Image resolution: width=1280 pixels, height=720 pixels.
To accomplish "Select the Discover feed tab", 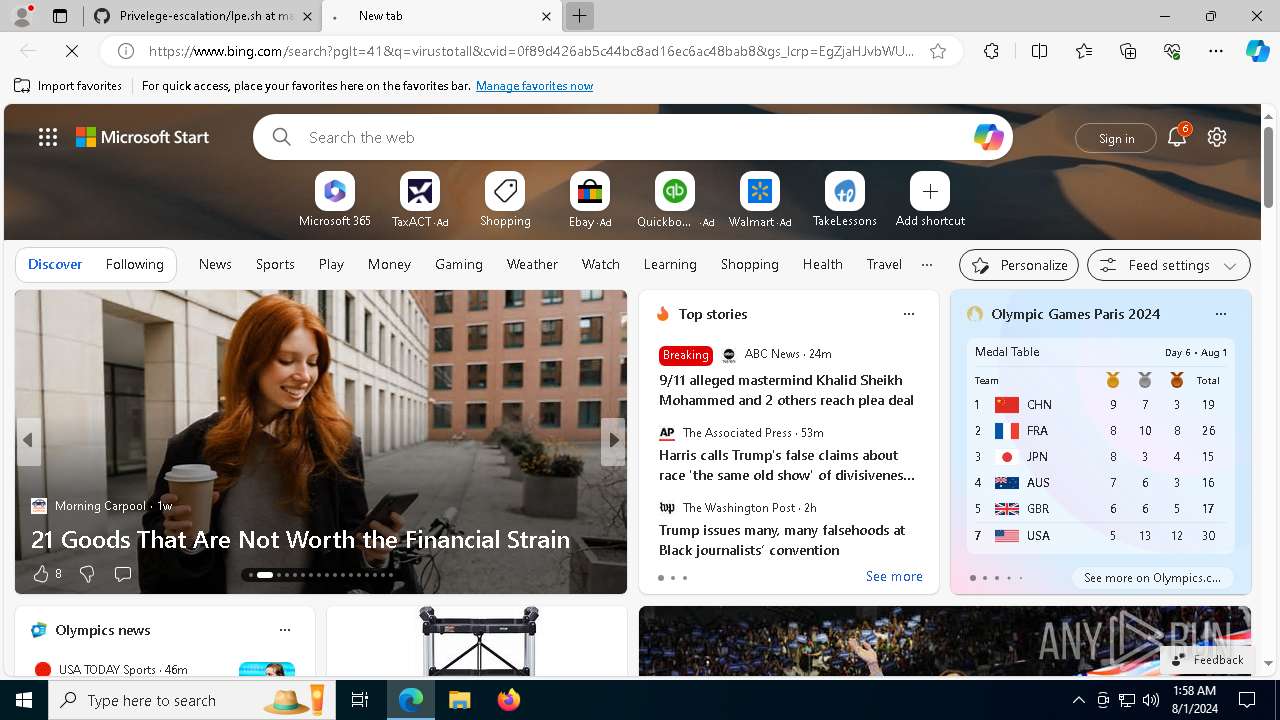I will (55, 264).
